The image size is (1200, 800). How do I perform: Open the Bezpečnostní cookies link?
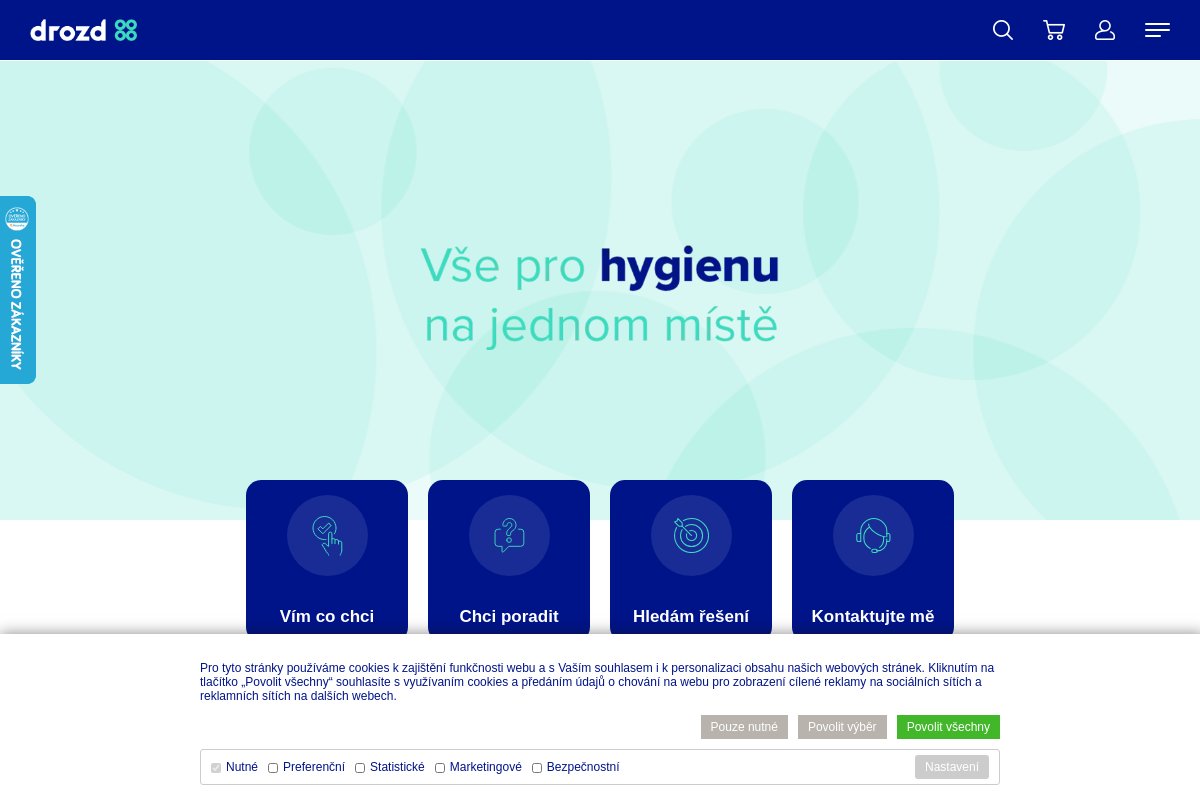(x=583, y=767)
